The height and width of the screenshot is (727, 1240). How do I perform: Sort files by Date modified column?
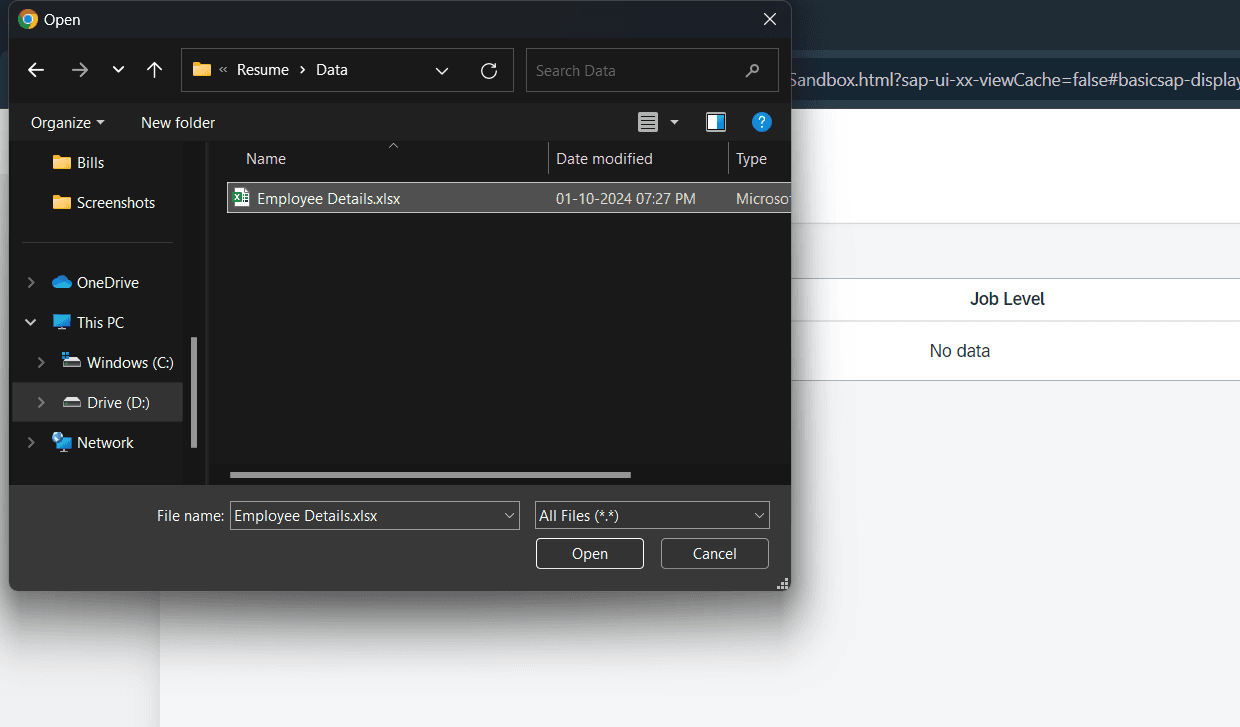604,158
